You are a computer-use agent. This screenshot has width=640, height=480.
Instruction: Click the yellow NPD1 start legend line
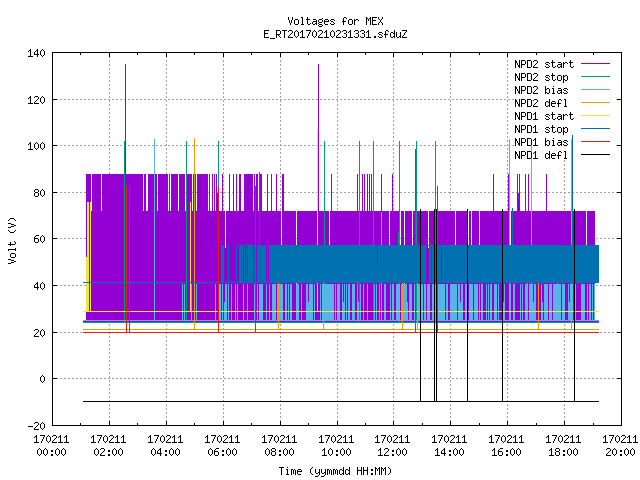pos(595,116)
